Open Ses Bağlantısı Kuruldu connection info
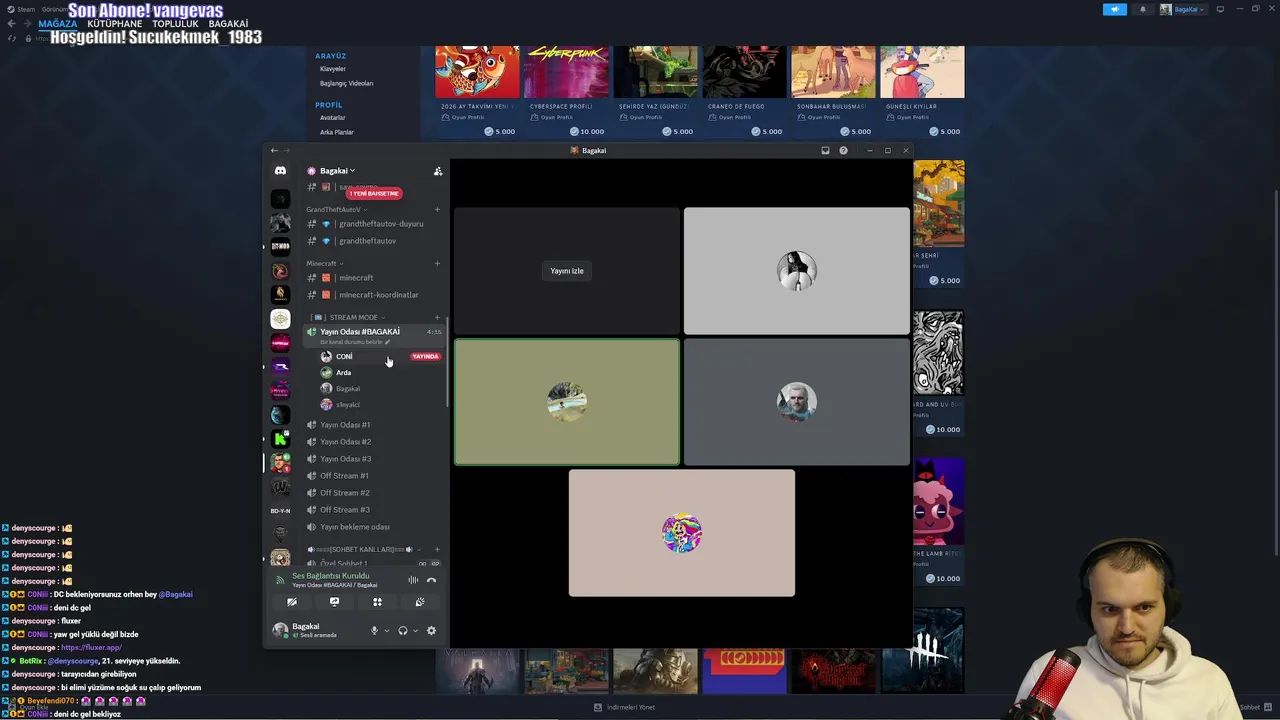 [330, 576]
